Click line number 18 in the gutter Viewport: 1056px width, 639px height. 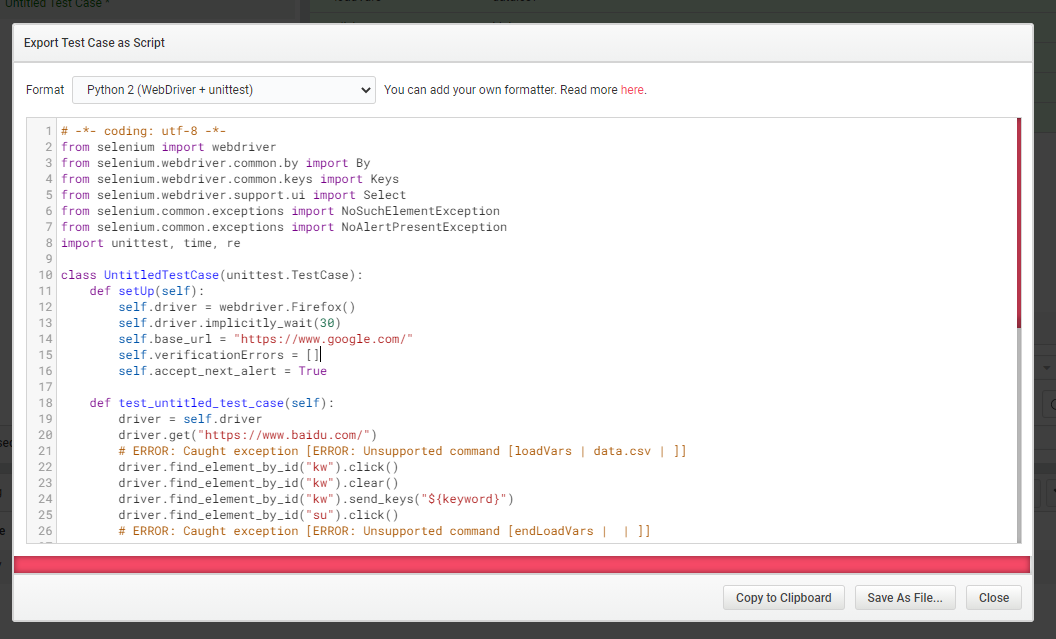point(45,403)
